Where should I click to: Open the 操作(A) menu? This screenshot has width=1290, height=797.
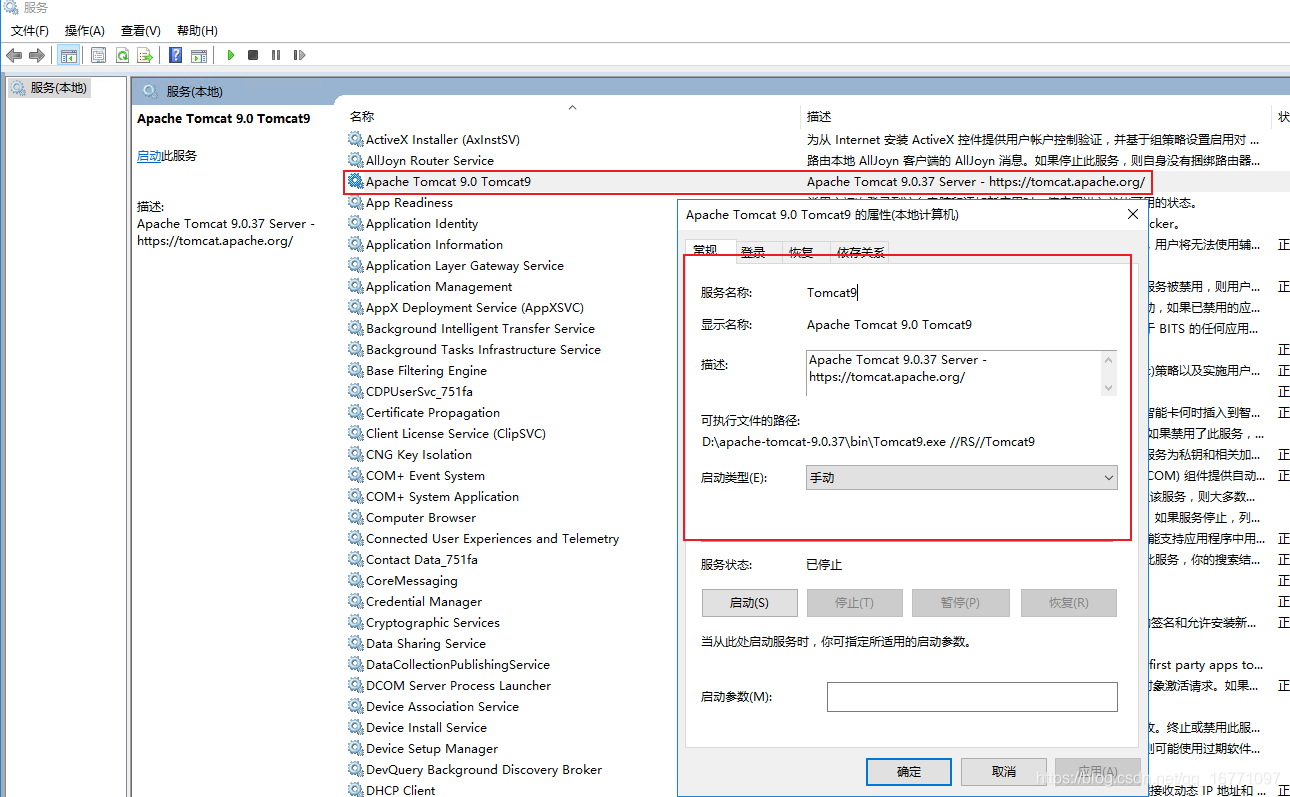(x=85, y=31)
